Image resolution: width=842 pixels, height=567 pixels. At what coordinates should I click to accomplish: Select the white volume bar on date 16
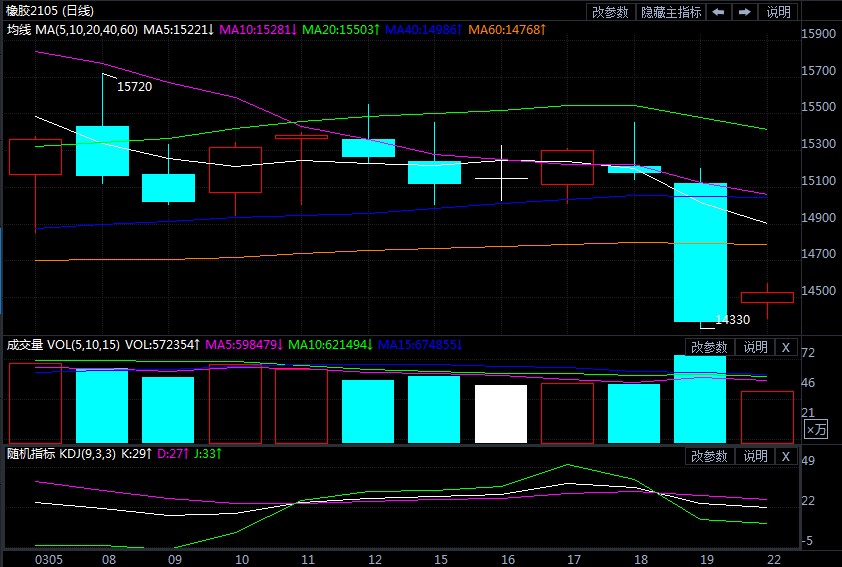[500, 413]
